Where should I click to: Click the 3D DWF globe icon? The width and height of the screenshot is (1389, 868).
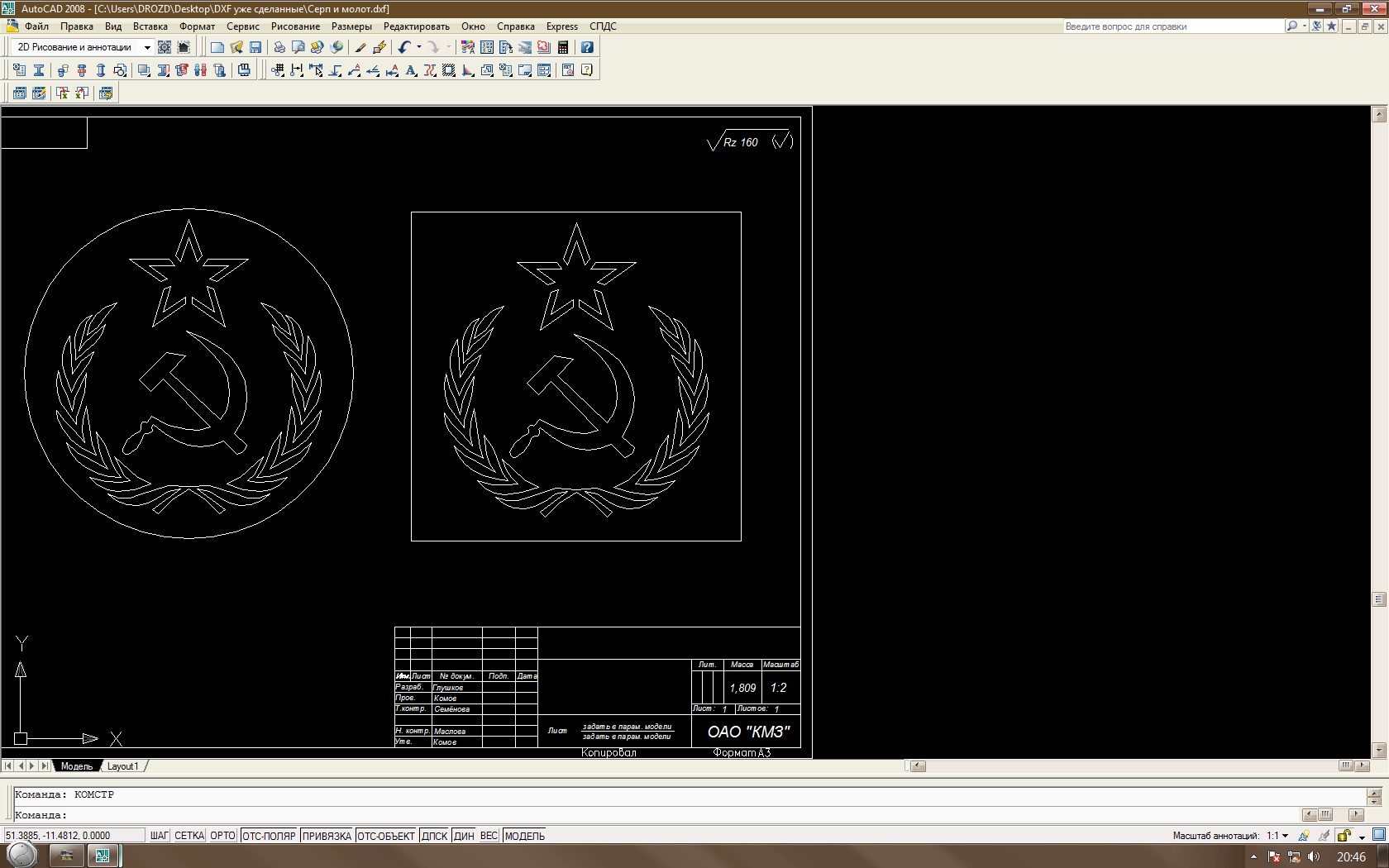(x=337, y=47)
